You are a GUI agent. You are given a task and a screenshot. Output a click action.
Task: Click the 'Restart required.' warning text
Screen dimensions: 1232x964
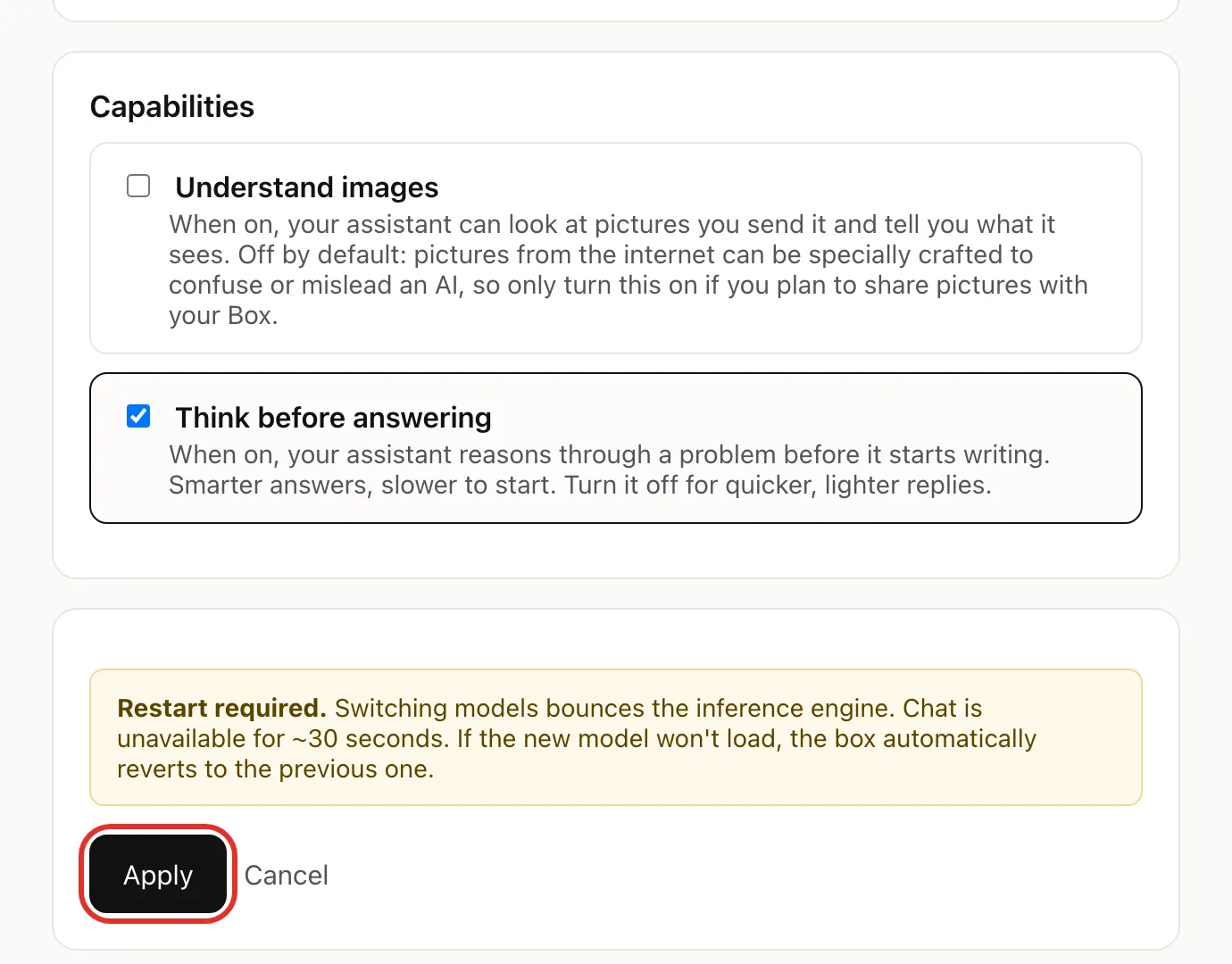(221, 708)
